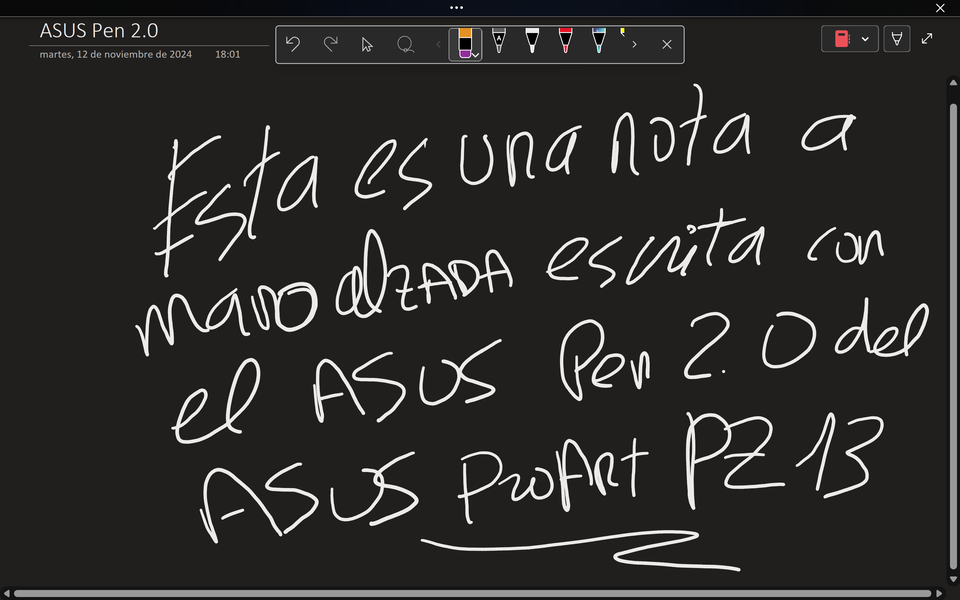Edit the page title 'ASUS Pen 2.0'
Image resolution: width=960 pixels, height=600 pixels.
click(99, 31)
